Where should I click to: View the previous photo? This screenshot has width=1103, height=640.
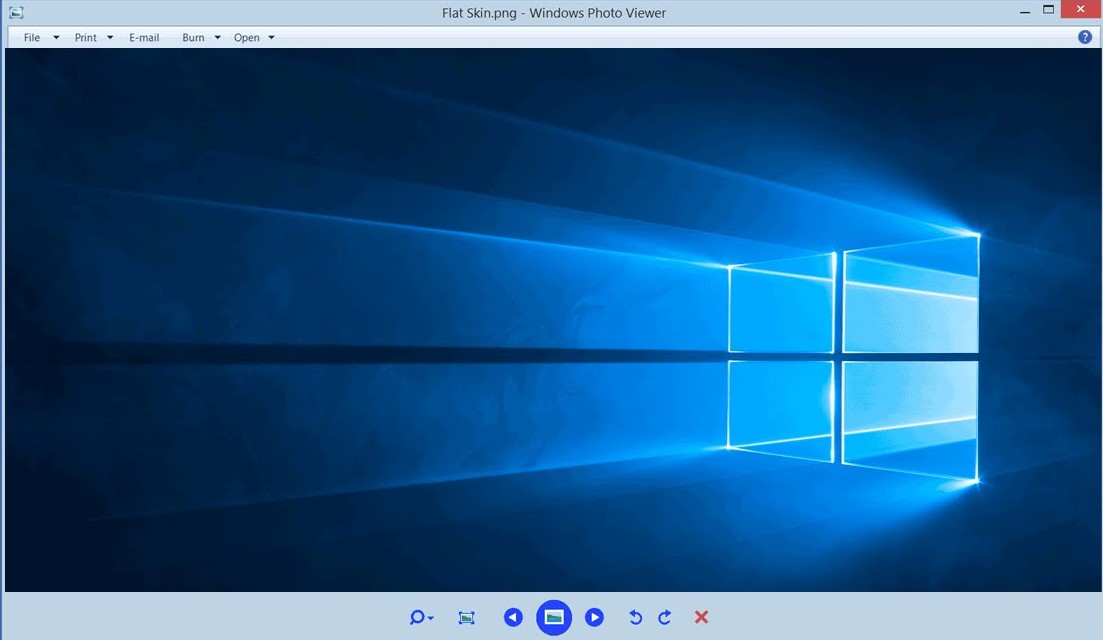tap(513, 617)
